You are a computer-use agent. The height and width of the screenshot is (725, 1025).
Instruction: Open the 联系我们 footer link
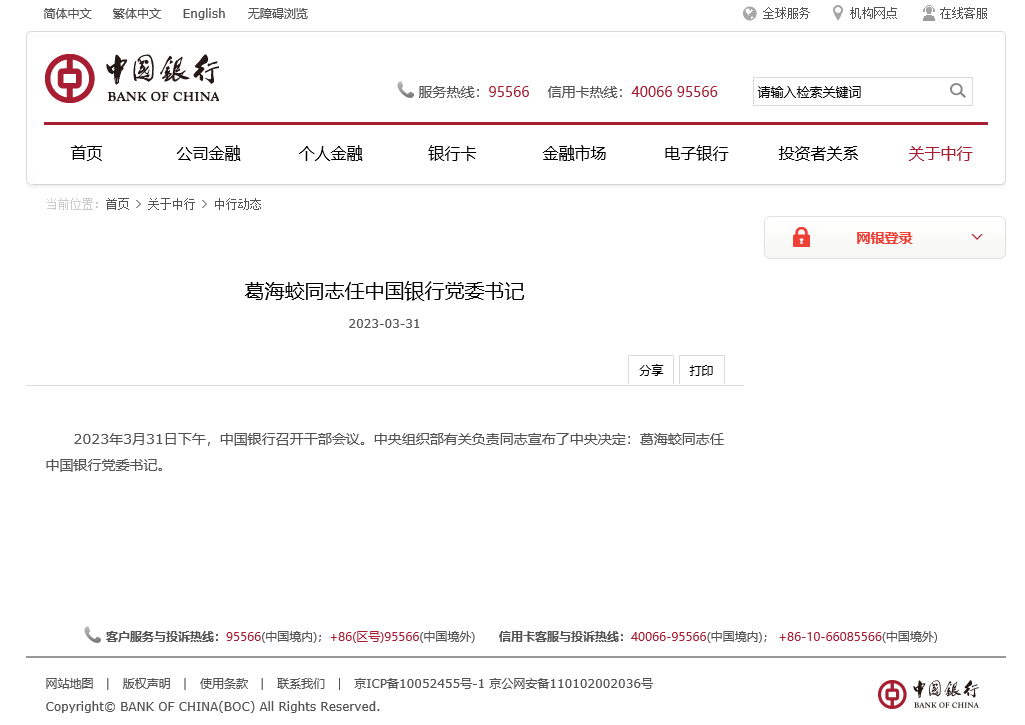pos(301,683)
